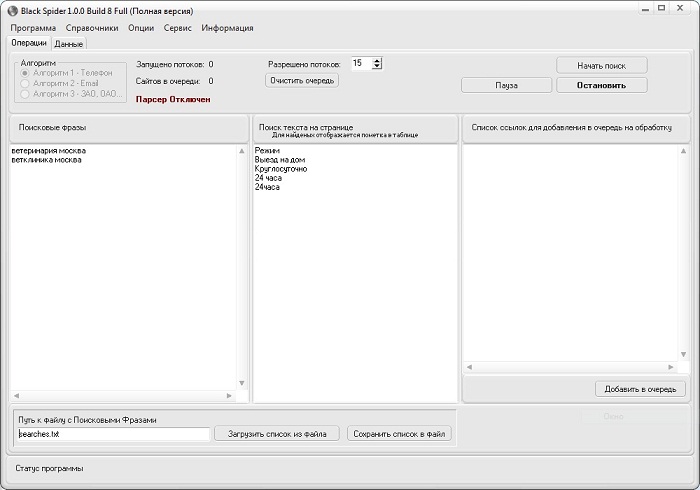Click search phrases scroll right arrow
This screenshot has width=700, height=490.
(x=229, y=396)
